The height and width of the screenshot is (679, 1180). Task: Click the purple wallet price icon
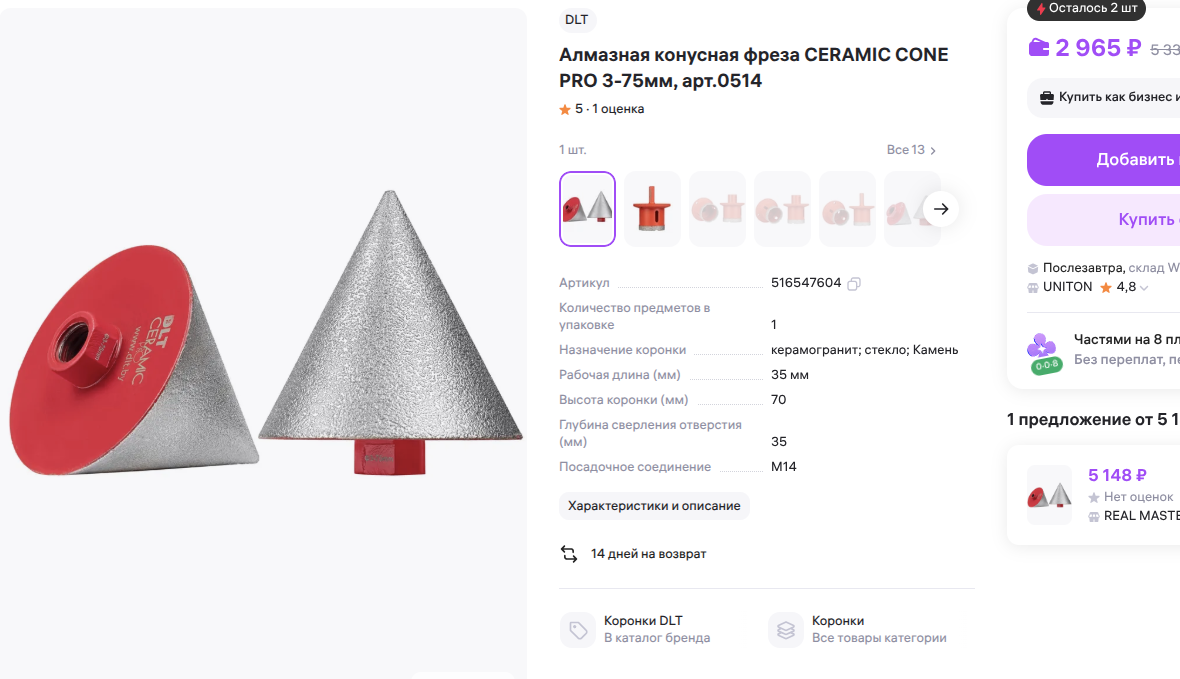click(1039, 47)
